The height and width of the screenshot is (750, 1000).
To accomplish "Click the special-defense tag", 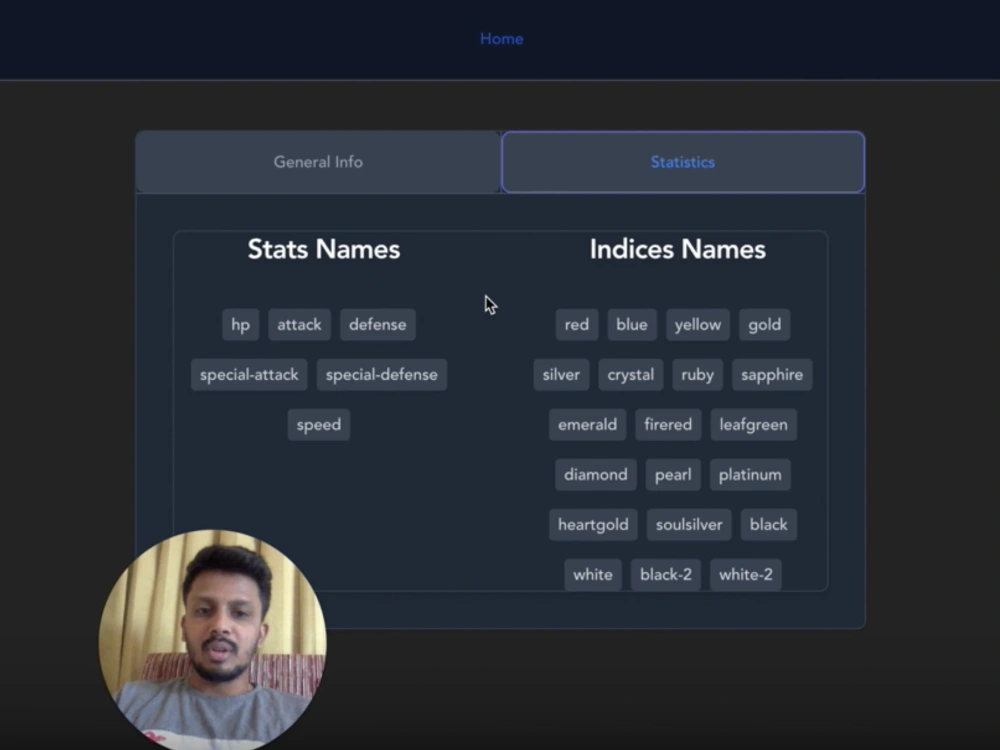I will (x=381, y=374).
